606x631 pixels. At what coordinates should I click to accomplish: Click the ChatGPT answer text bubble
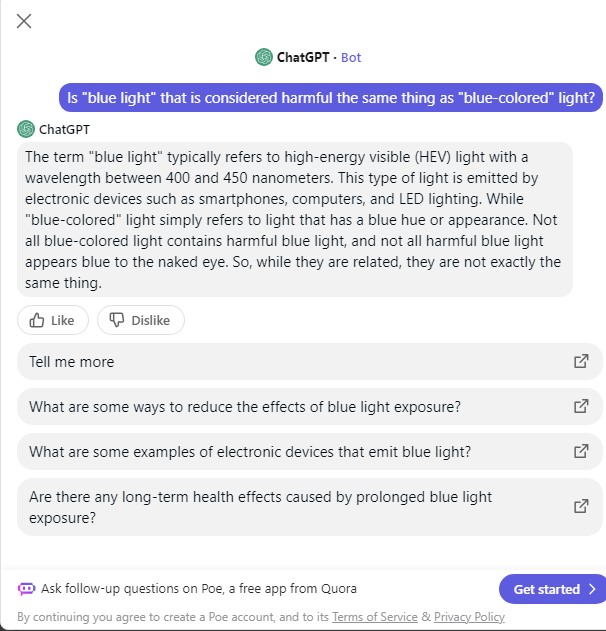(x=294, y=220)
